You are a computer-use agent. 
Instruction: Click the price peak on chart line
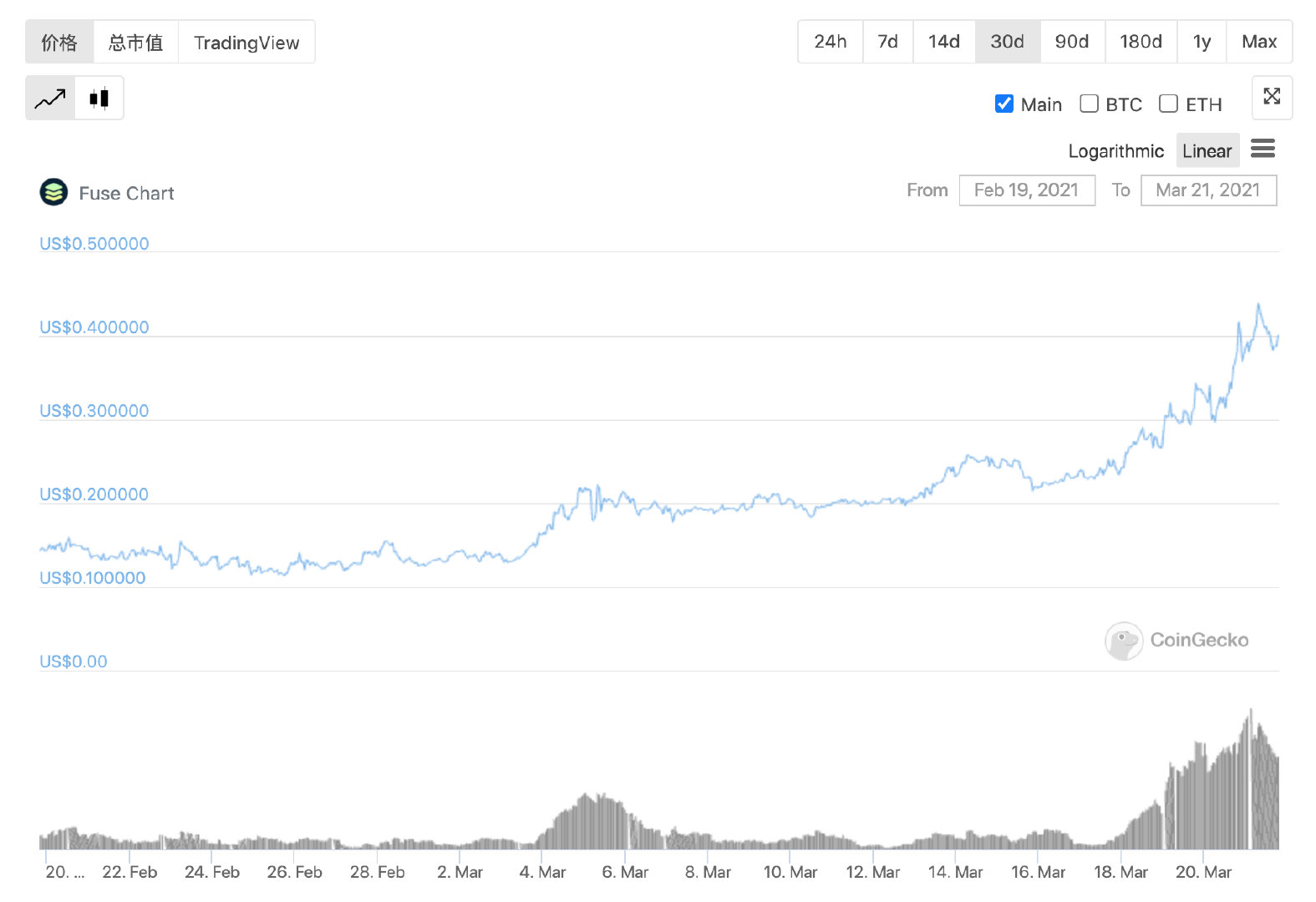(x=1258, y=305)
